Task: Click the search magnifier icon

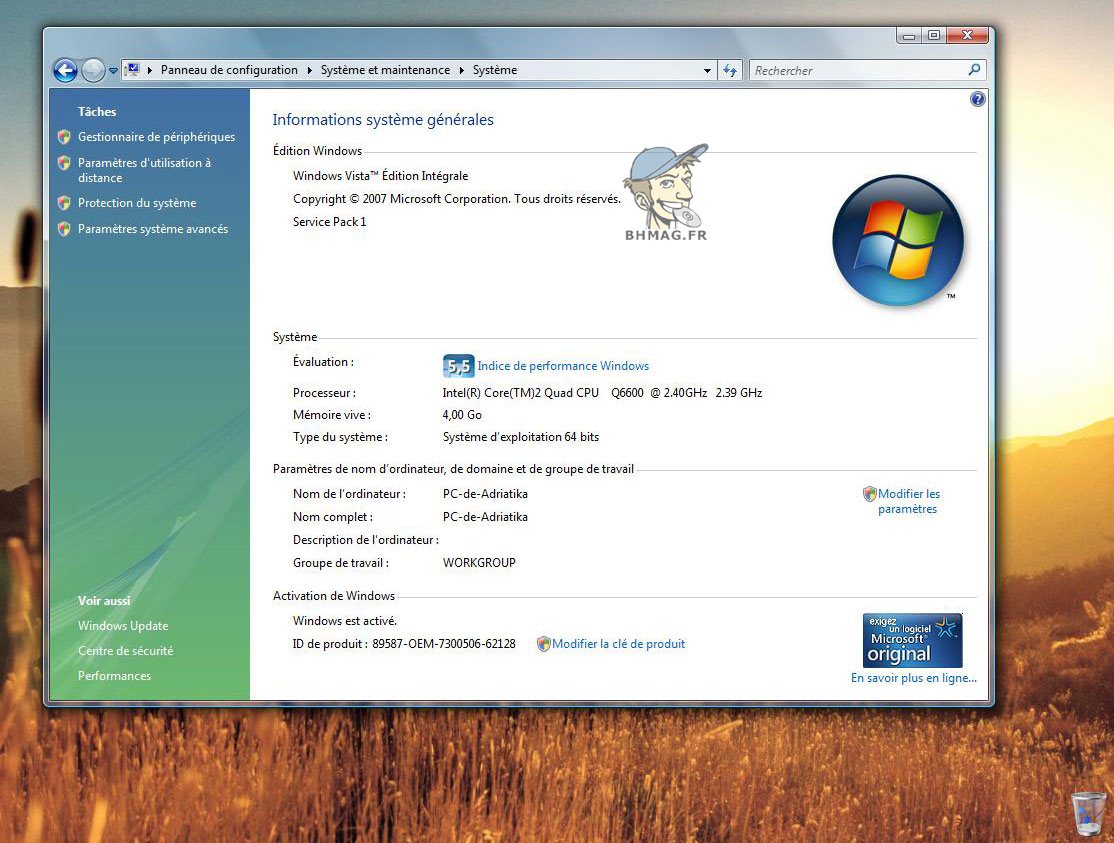Action: pyautogui.click(x=974, y=70)
